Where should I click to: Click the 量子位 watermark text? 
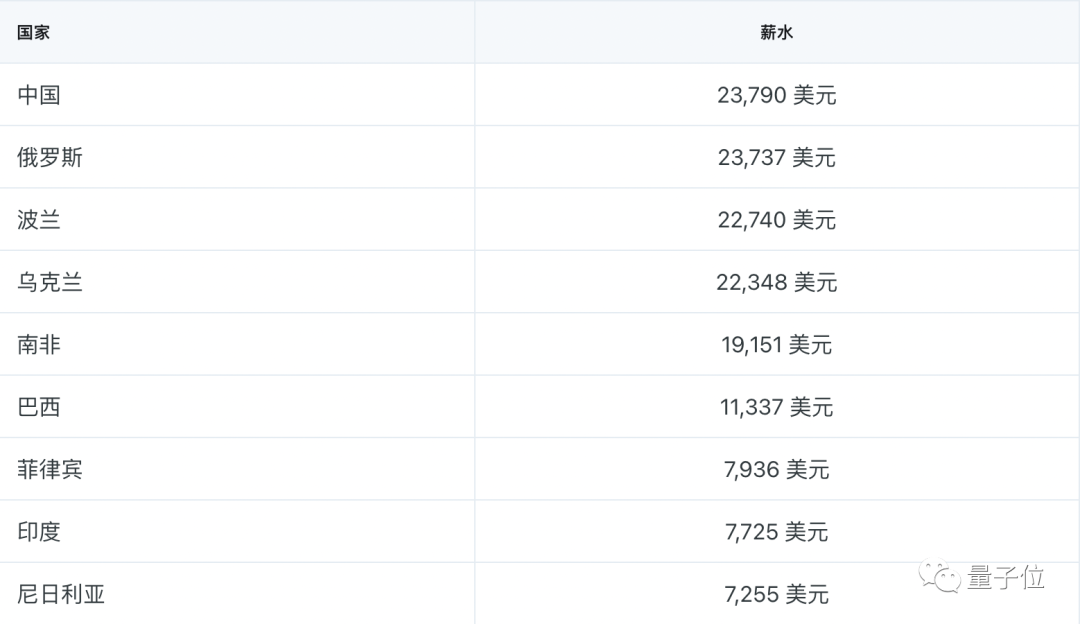tap(1006, 577)
